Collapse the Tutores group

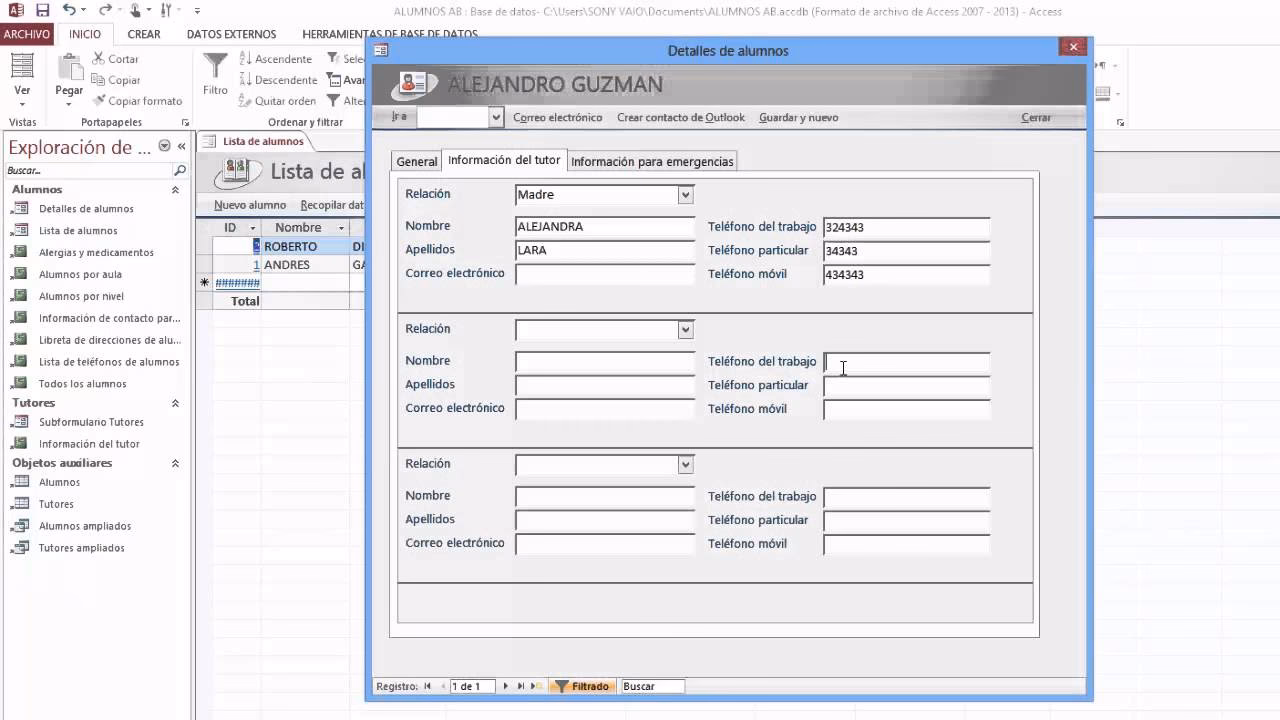pyautogui.click(x=175, y=403)
